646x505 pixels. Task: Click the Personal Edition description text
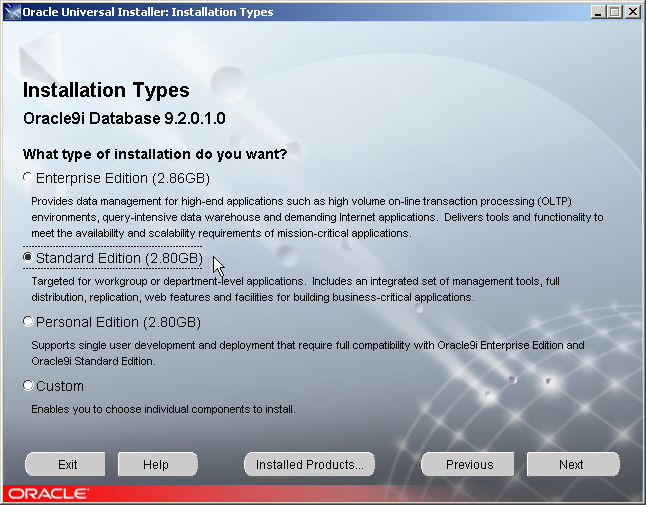tap(307, 353)
